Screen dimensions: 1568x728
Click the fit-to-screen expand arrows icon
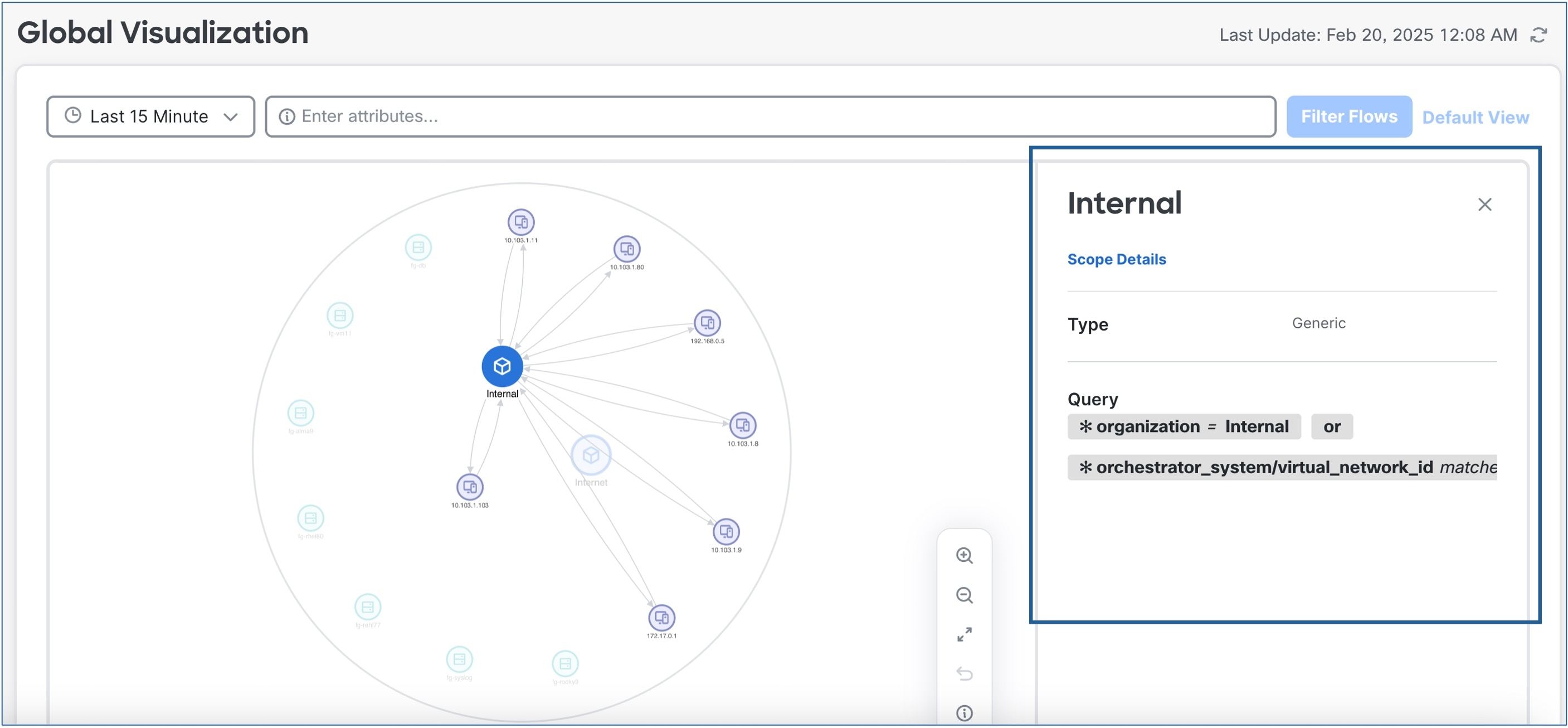point(964,635)
